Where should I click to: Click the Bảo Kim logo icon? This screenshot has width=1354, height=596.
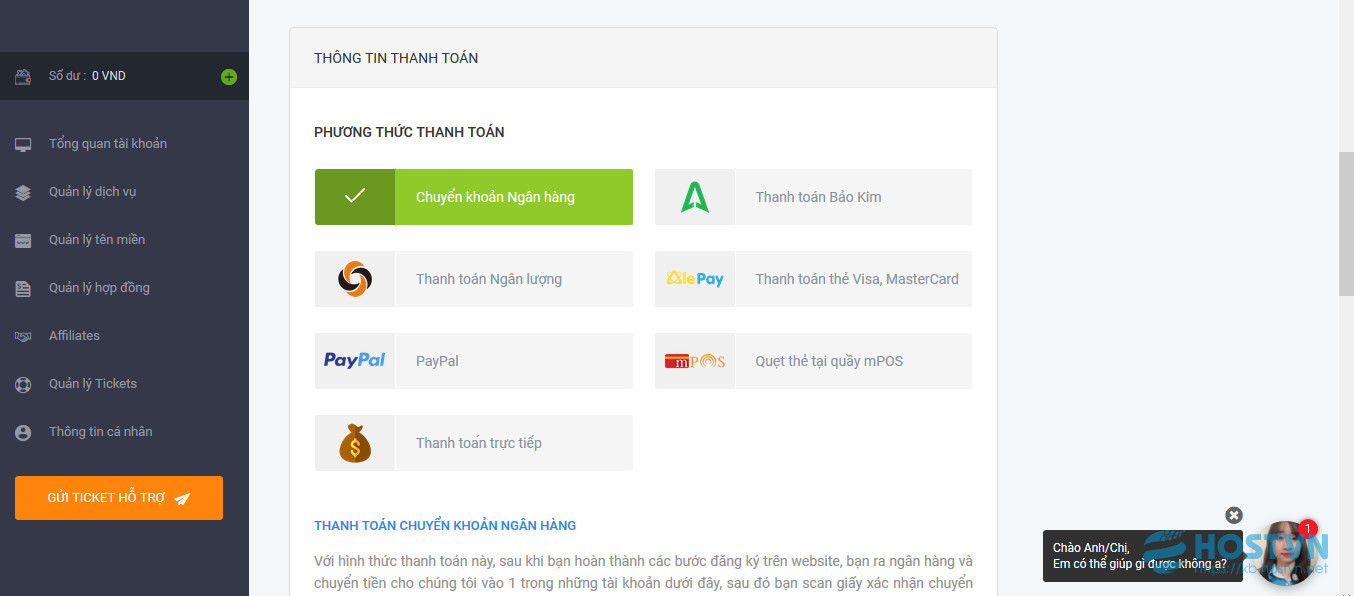695,197
